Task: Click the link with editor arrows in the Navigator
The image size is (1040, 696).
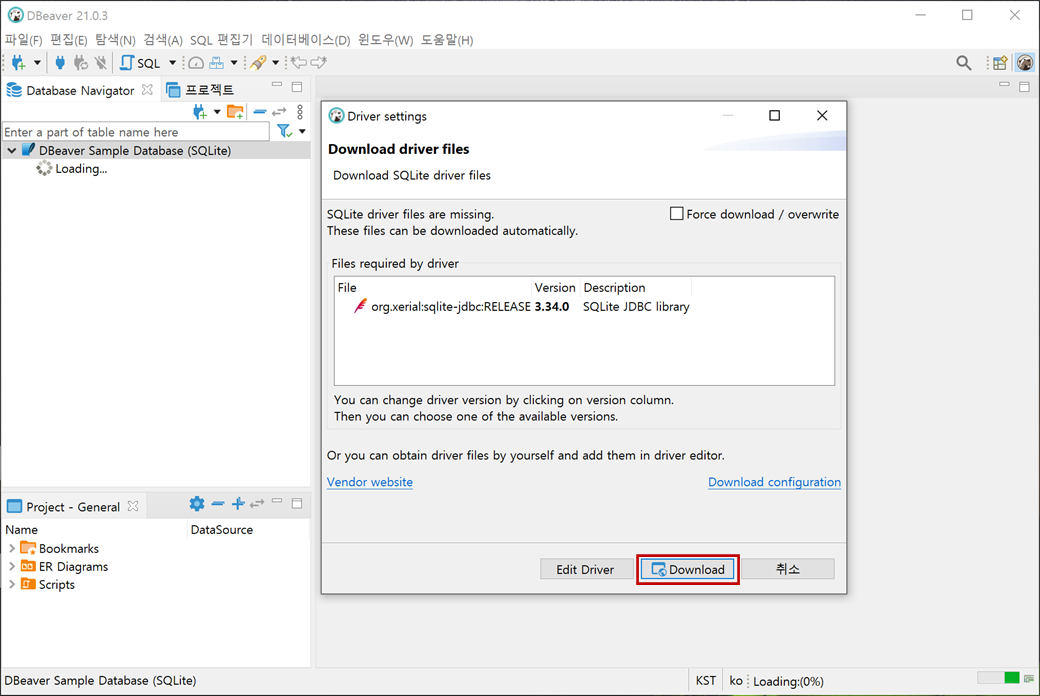Action: 279,112
